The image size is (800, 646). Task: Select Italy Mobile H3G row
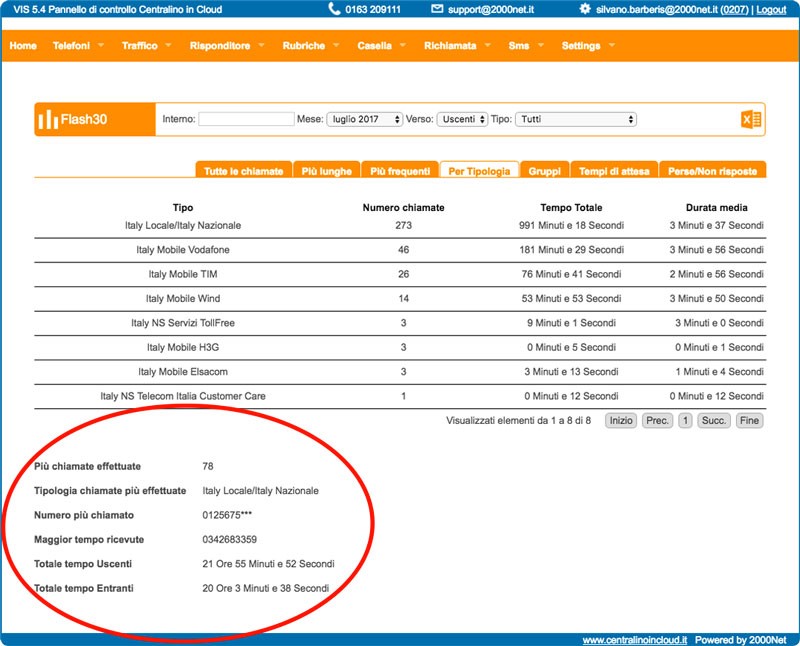click(400, 347)
